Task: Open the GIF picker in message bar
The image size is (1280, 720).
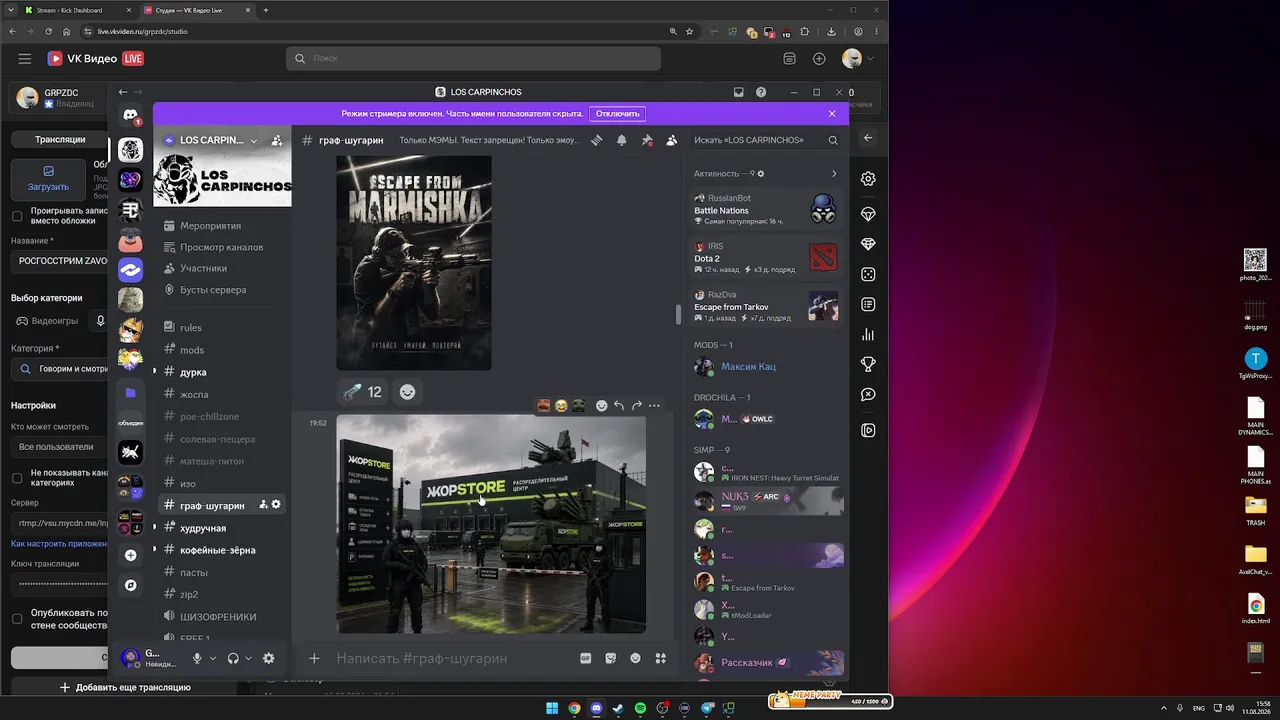Action: (x=585, y=658)
